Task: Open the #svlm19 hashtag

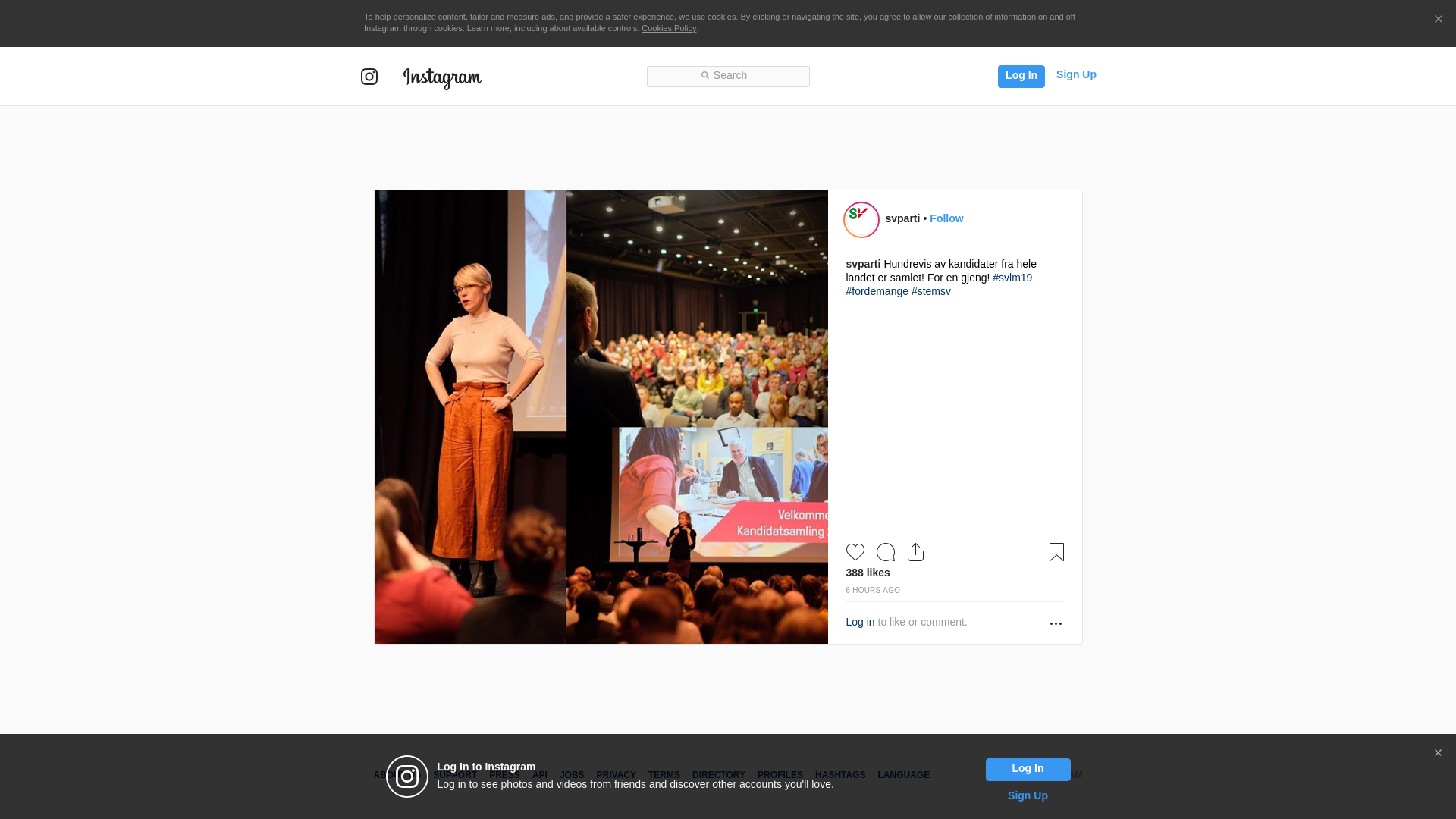Action: pyautogui.click(x=1012, y=278)
